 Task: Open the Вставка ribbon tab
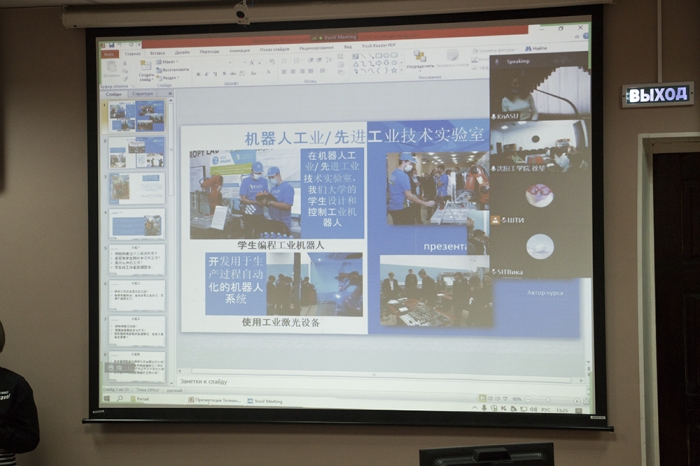[x=158, y=52]
